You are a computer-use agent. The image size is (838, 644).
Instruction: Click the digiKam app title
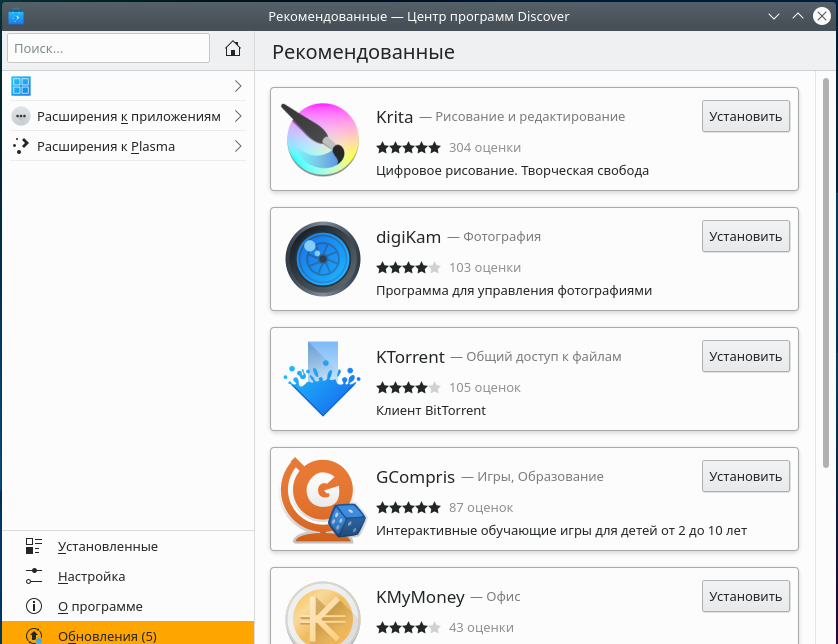point(408,237)
